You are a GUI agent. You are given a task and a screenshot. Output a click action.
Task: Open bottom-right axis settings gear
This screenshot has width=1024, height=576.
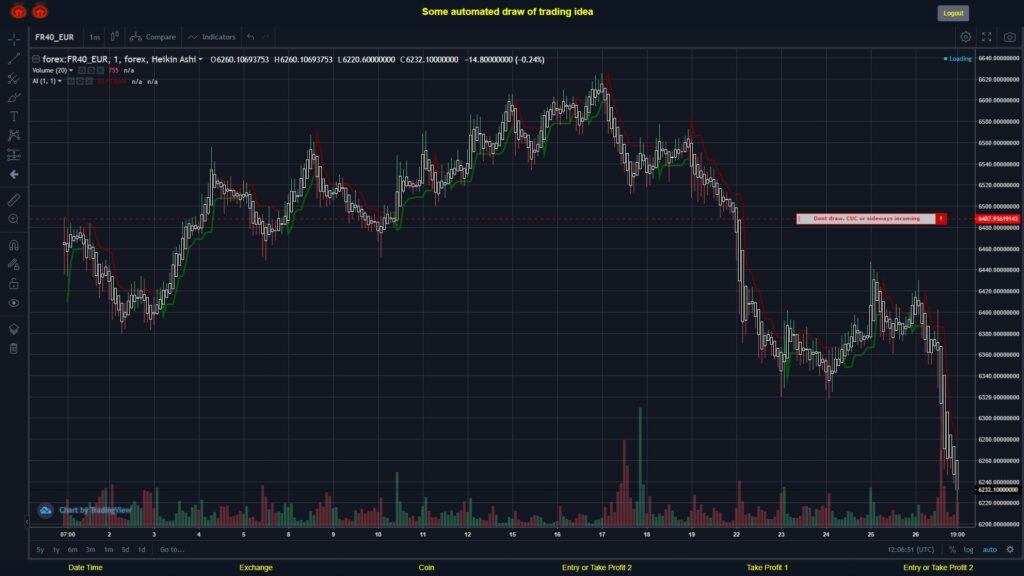point(1010,549)
